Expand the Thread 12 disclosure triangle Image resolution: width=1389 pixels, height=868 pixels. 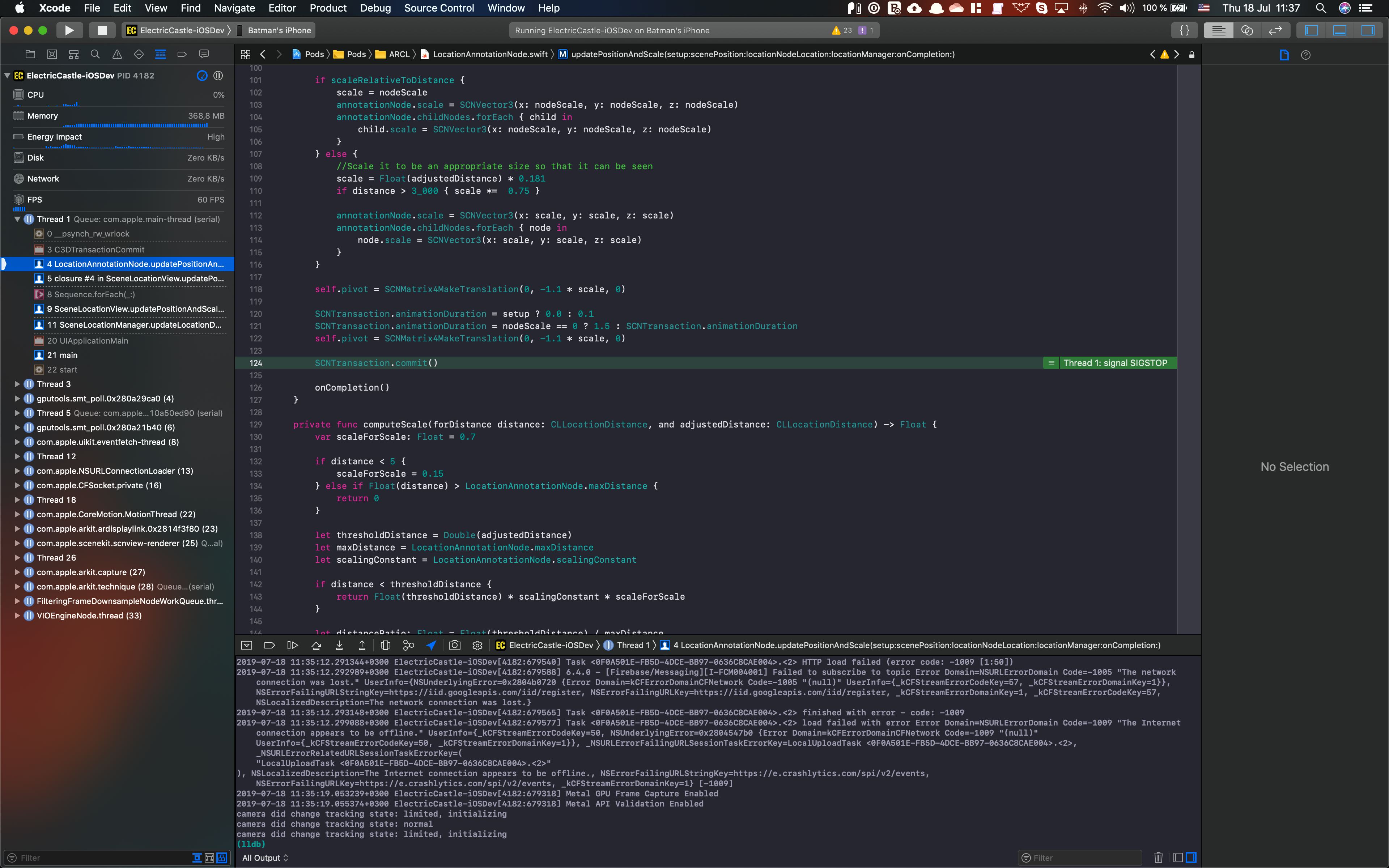coord(17,456)
